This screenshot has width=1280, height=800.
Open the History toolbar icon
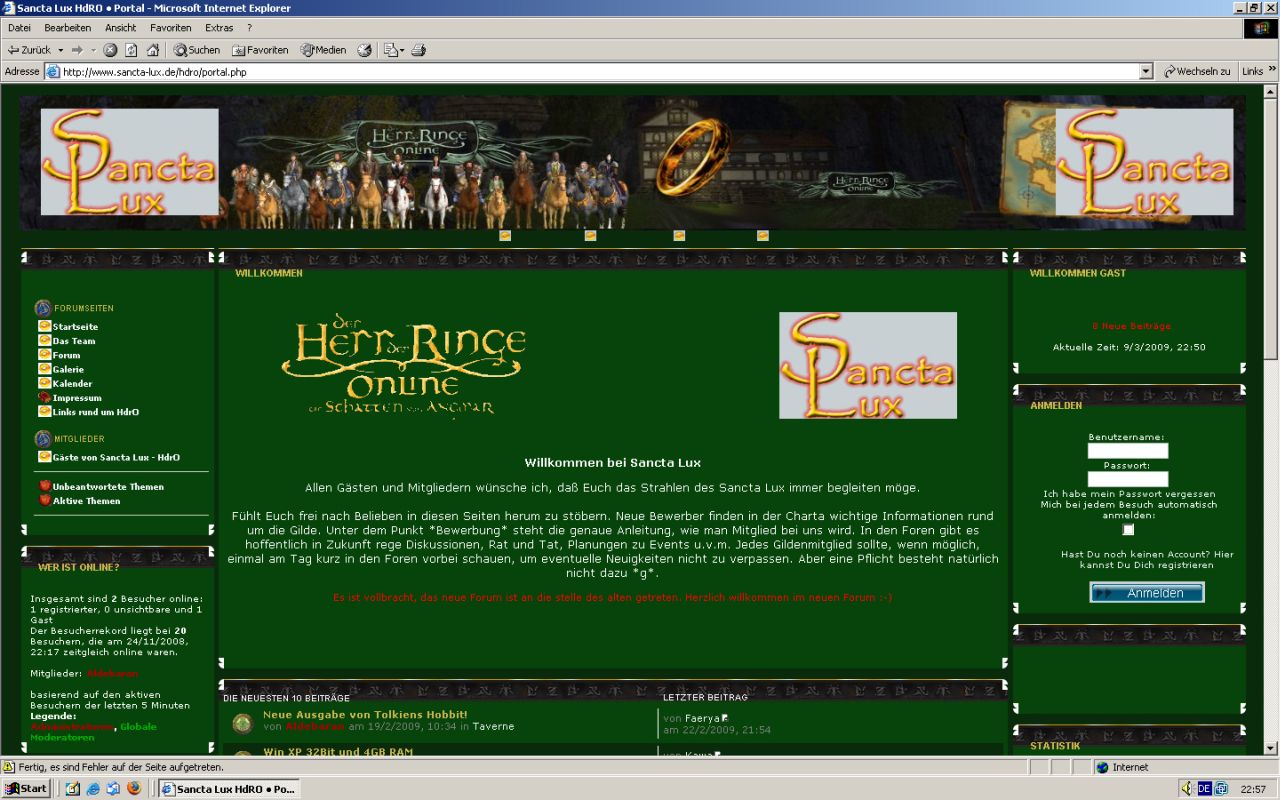pos(364,50)
